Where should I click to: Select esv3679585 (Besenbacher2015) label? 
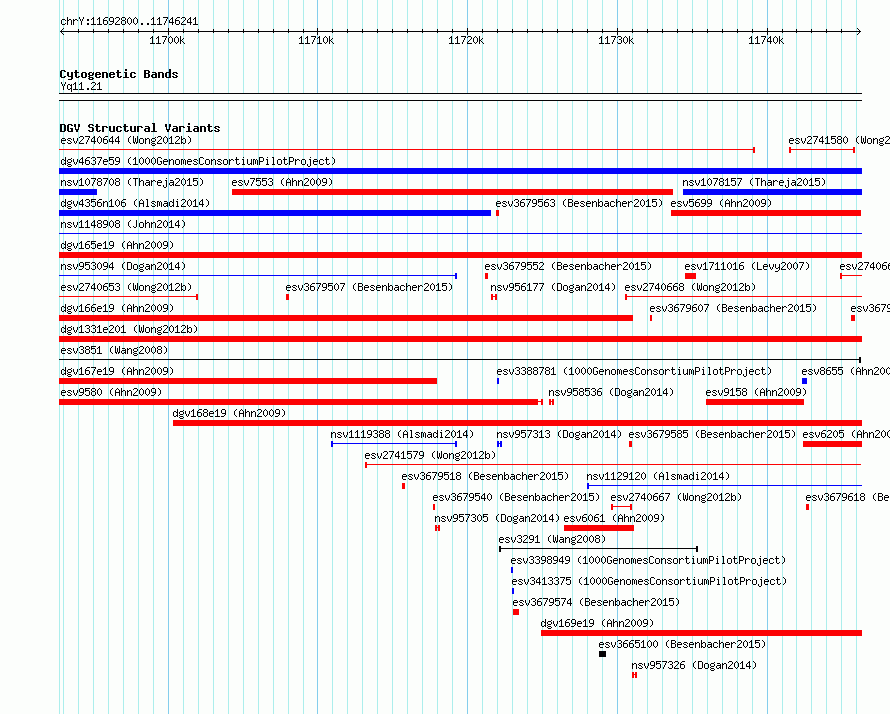click(712, 434)
